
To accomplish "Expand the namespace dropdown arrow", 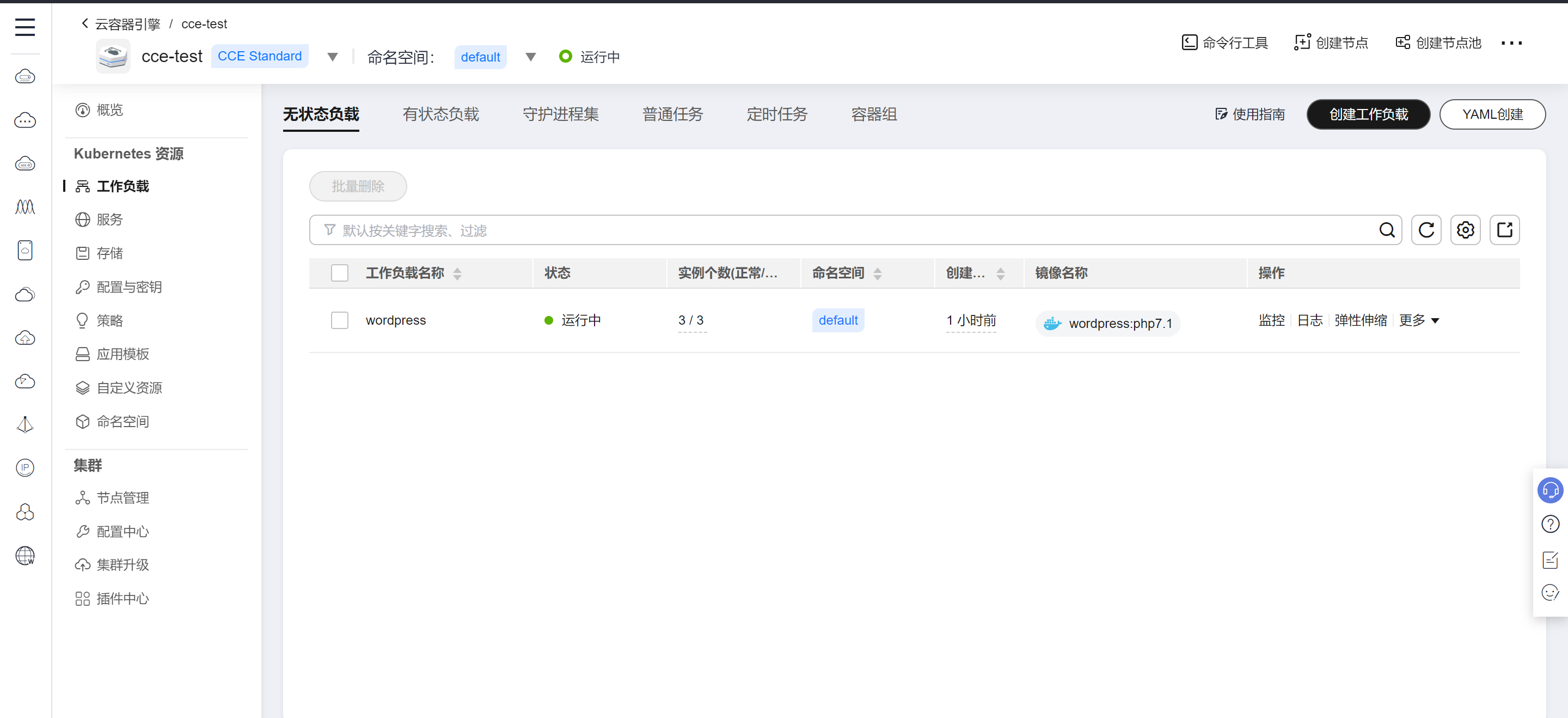I will [x=531, y=57].
